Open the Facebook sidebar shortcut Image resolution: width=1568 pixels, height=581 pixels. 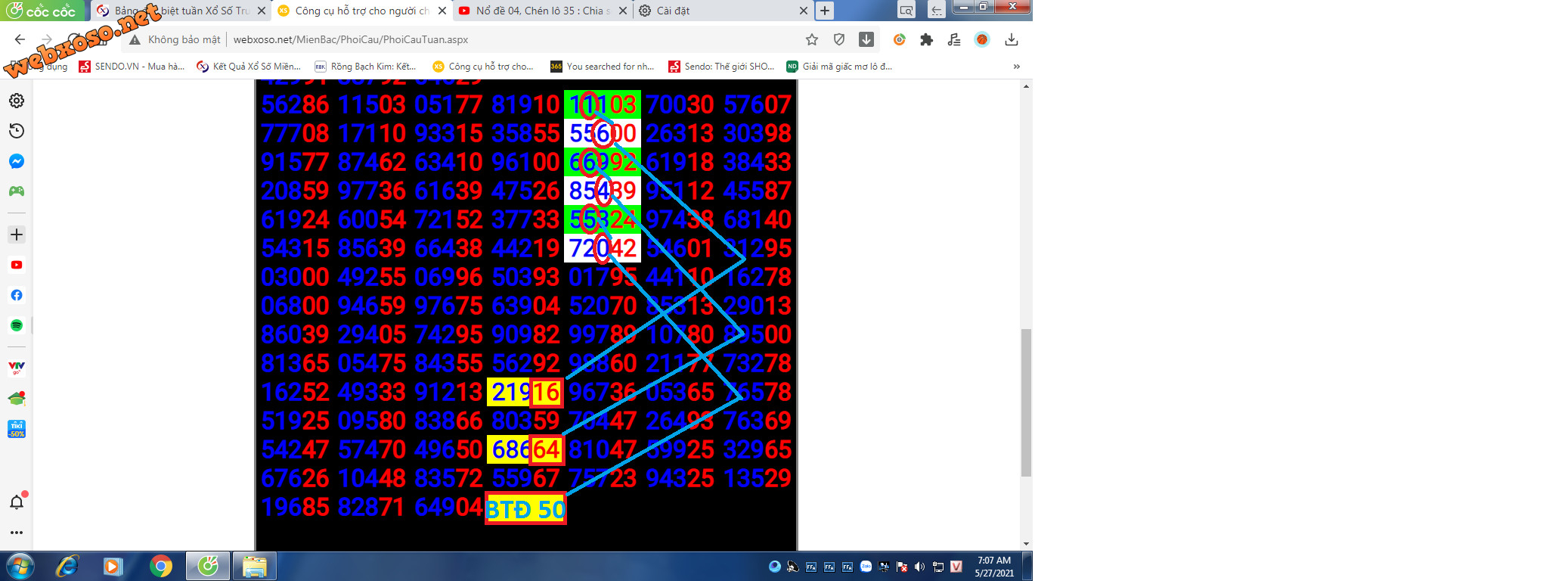coord(17,295)
